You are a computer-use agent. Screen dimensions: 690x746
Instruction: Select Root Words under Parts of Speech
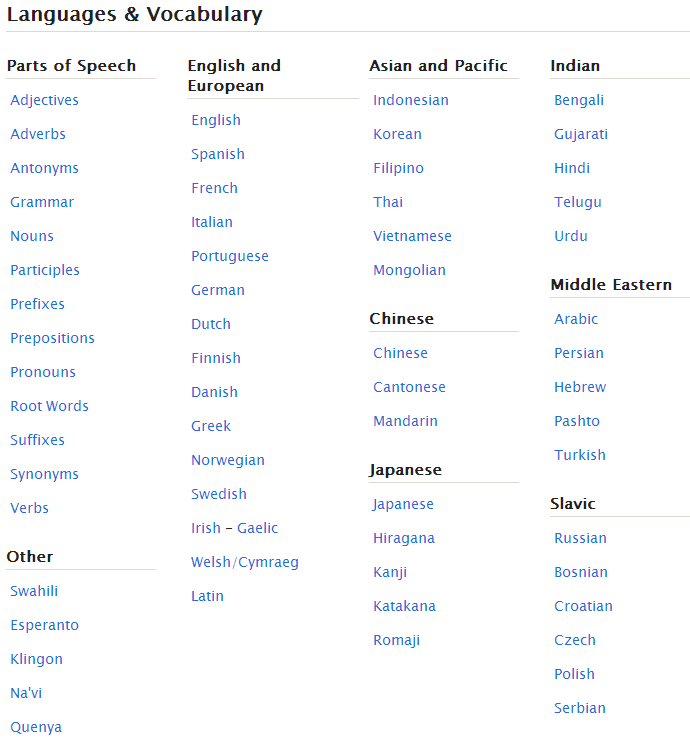pos(49,406)
